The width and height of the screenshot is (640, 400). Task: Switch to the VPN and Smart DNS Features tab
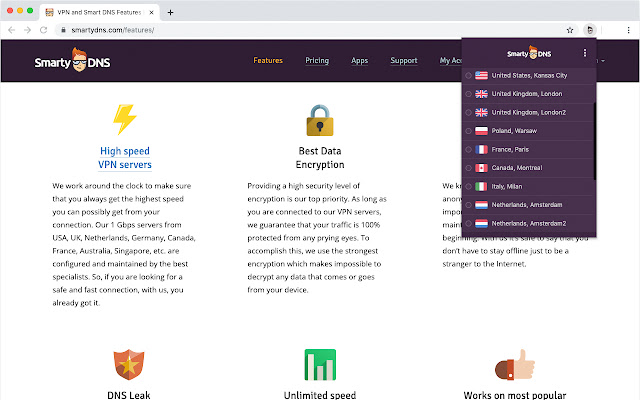(99, 12)
